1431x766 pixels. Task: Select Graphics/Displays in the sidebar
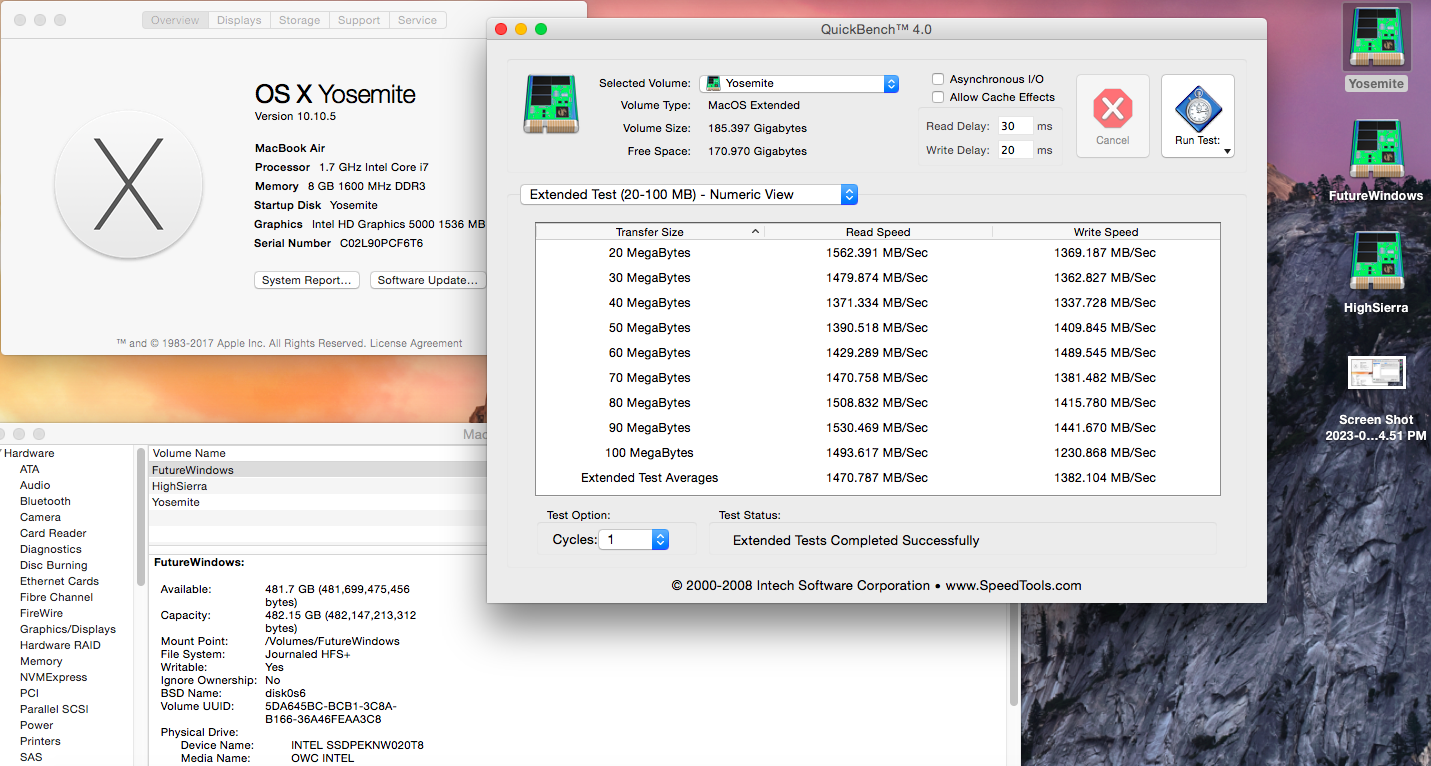(x=68, y=629)
